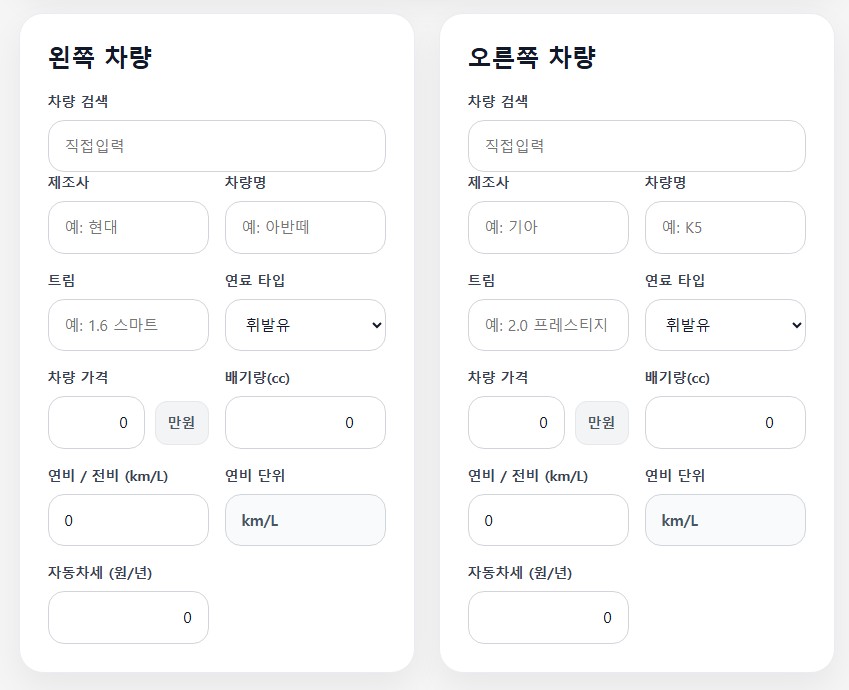Click right vehicle 차량 검색 field
Image resolution: width=849 pixels, height=690 pixels.
(x=637, y=146)
